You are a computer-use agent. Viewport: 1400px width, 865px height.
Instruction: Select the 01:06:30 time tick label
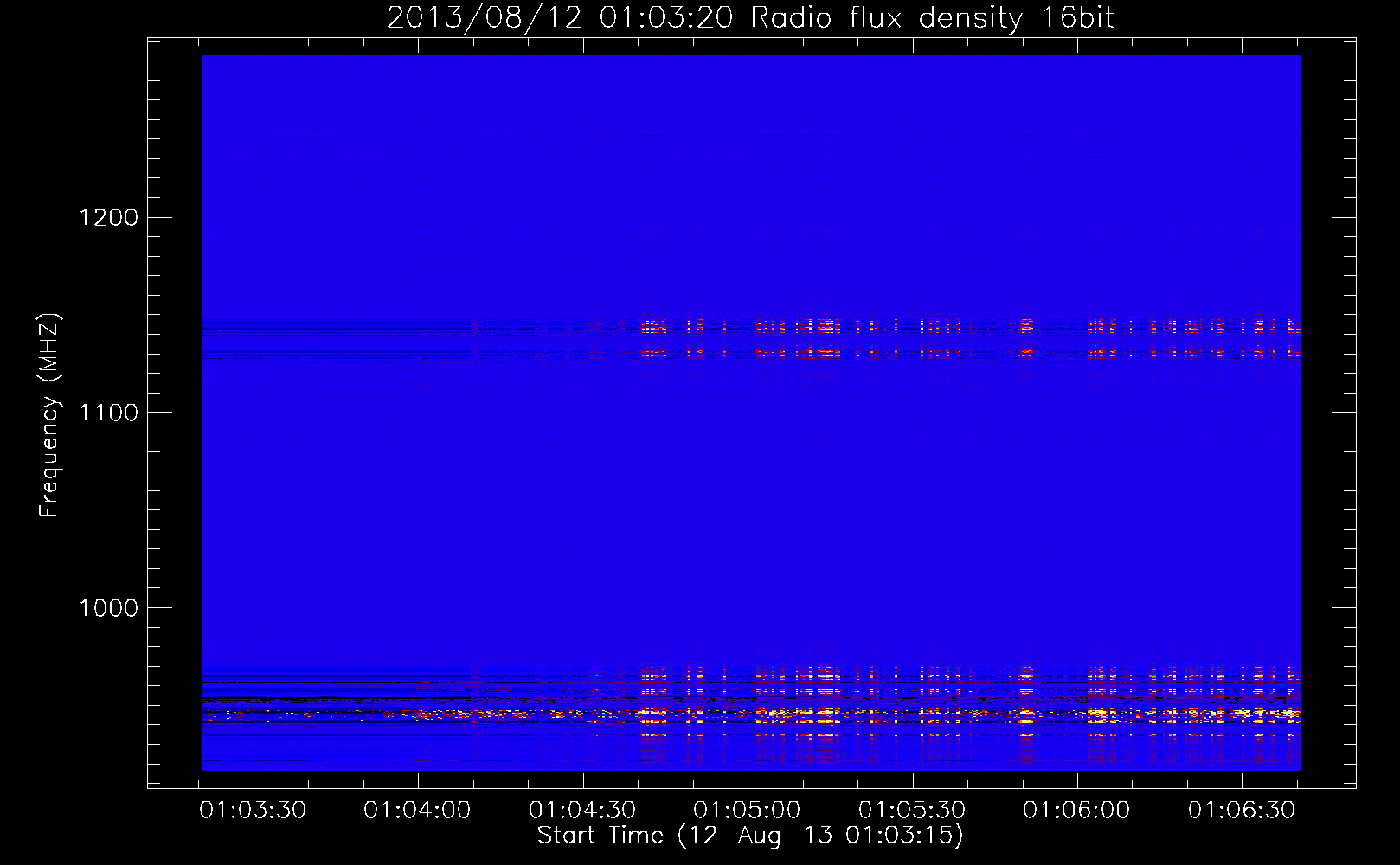1242,811
